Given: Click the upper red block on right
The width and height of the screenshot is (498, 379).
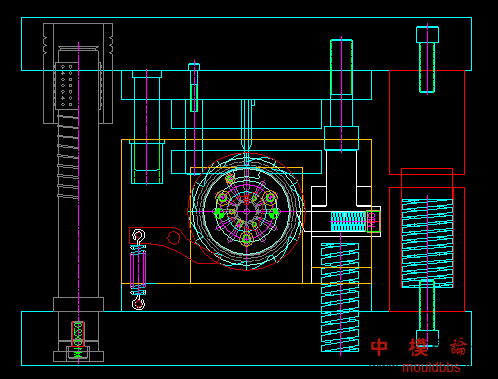Looking at the screenshot, I should (x=427, y=122).
